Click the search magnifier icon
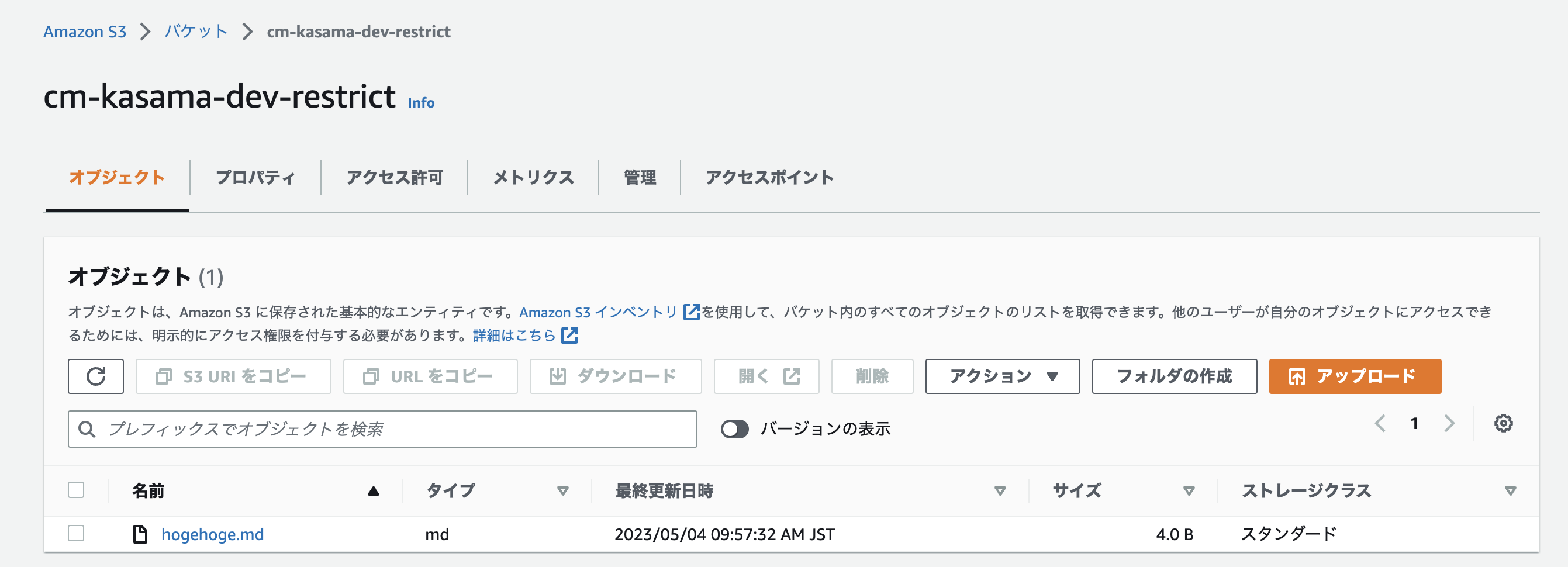The height and width of the screenshot is (567, 1568). (87, 429)
